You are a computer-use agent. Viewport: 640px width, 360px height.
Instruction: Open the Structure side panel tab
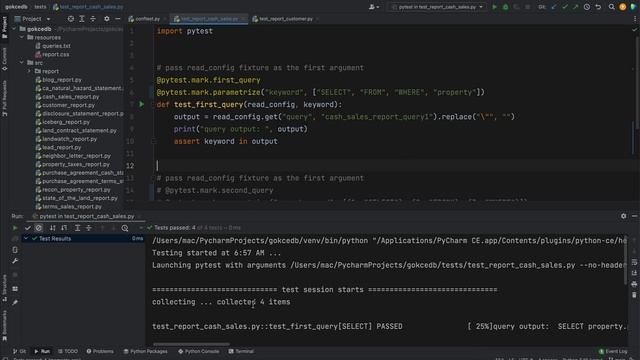point(4,288)
